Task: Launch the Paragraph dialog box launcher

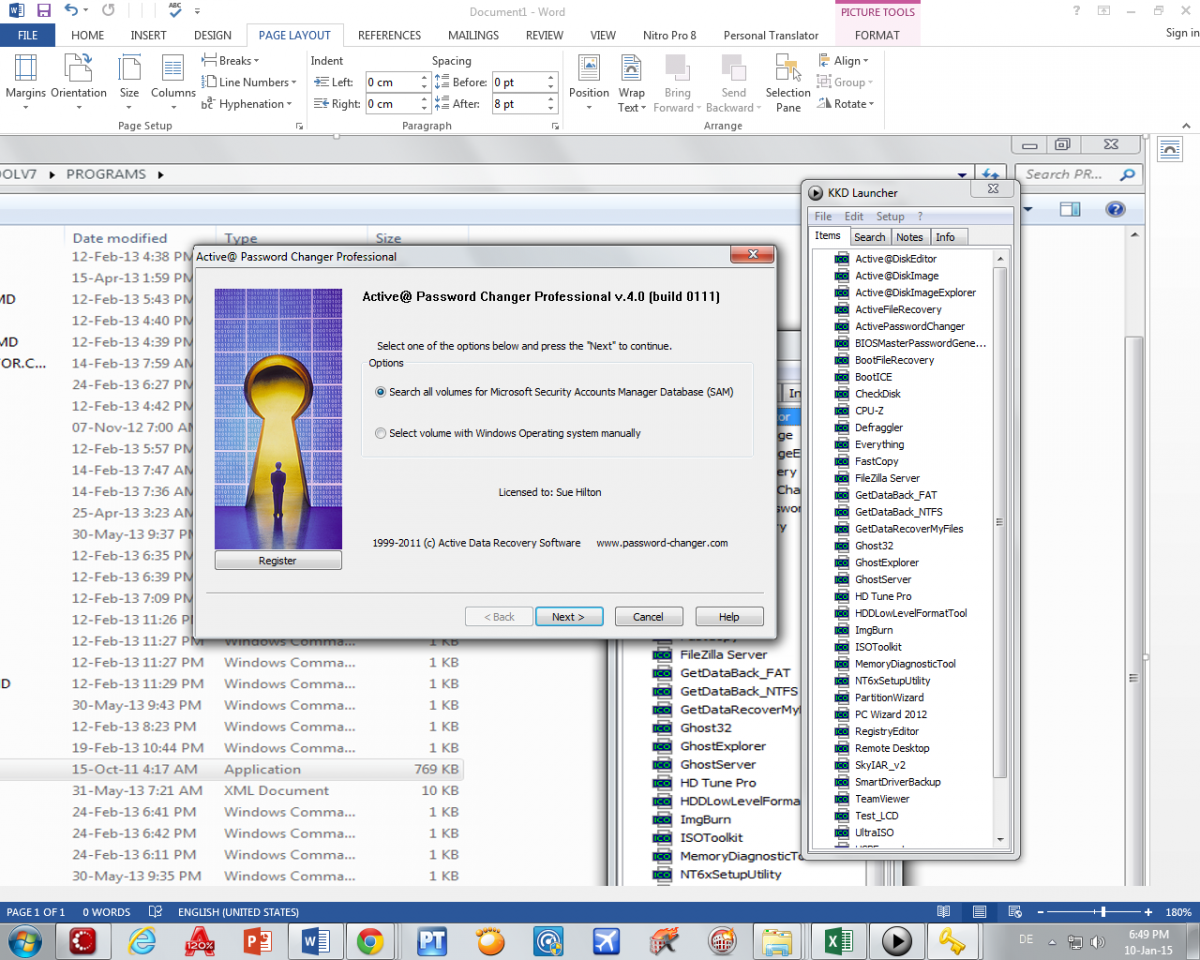Action: tap(555, 127)
